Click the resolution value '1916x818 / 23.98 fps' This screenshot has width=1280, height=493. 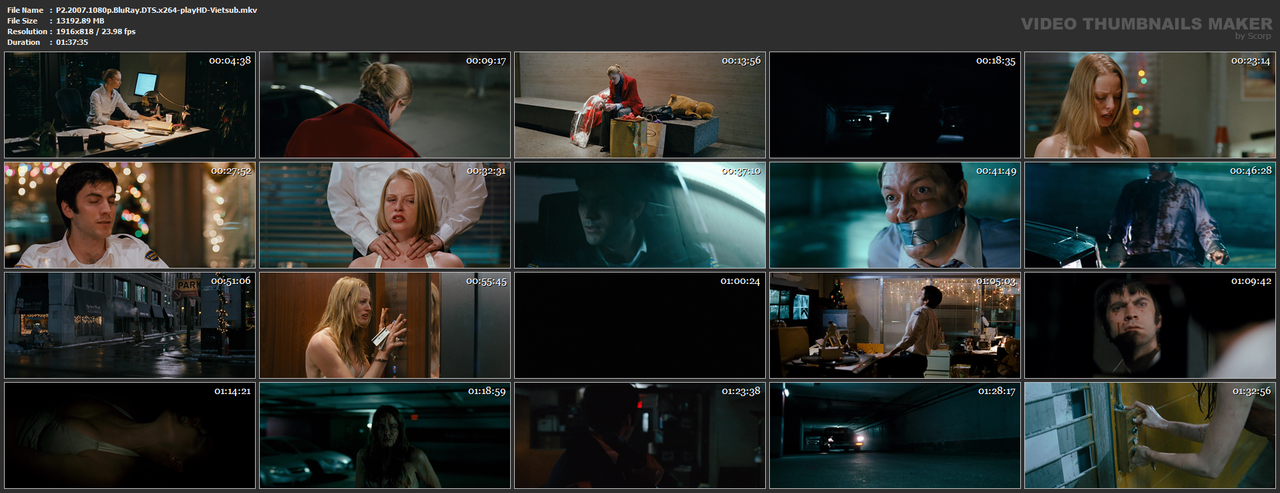(x=96, y=31)
